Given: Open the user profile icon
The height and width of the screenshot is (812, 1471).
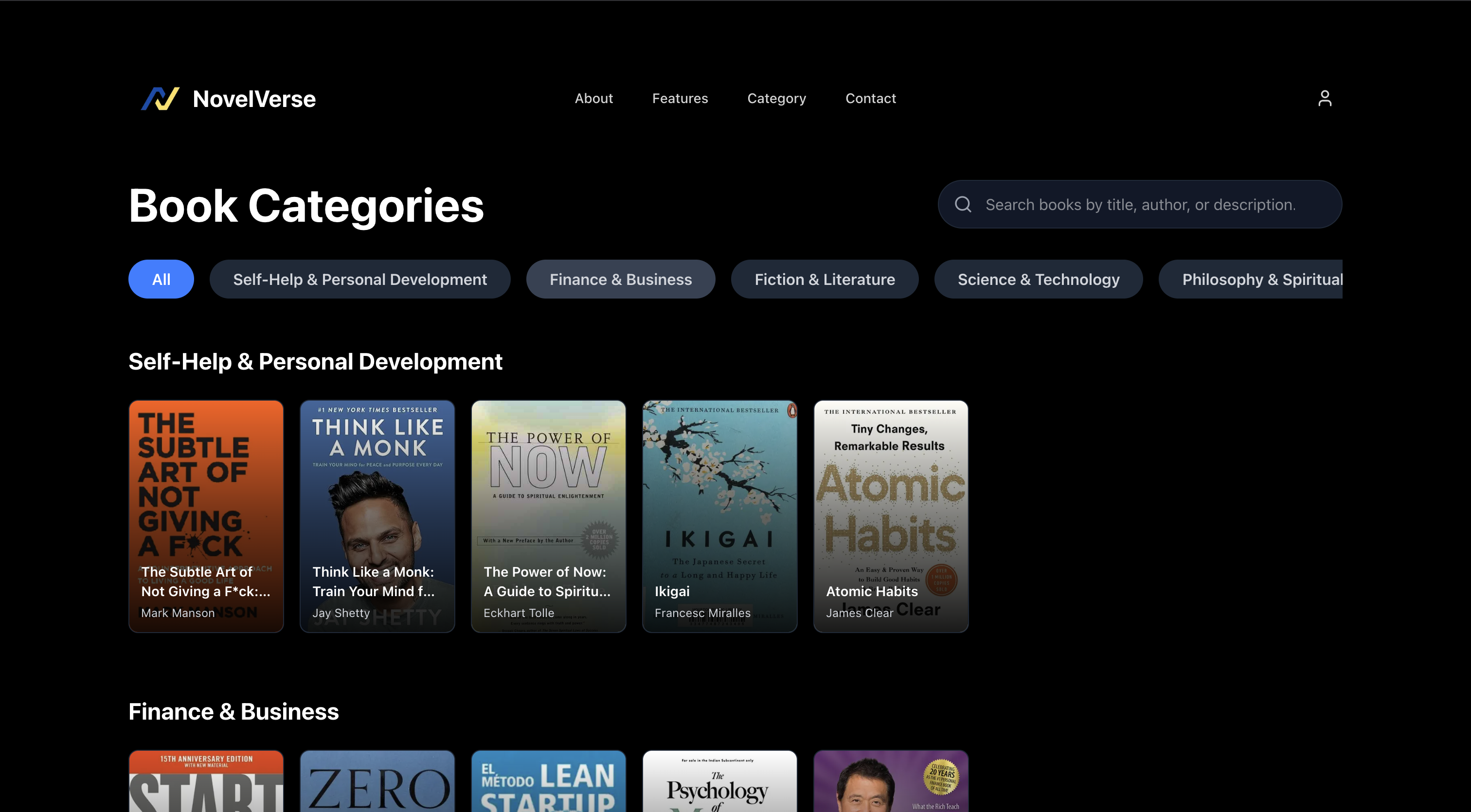Looking at the screenshot, I should [1324, 99].
